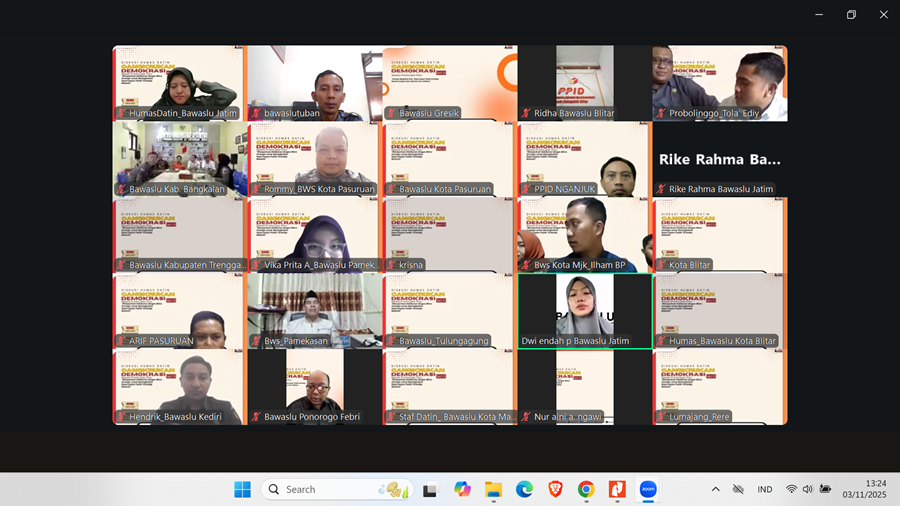The image size is (900, 506).
Task: Click the Zoom icon on the taskbar
Action: pos(648,489)
